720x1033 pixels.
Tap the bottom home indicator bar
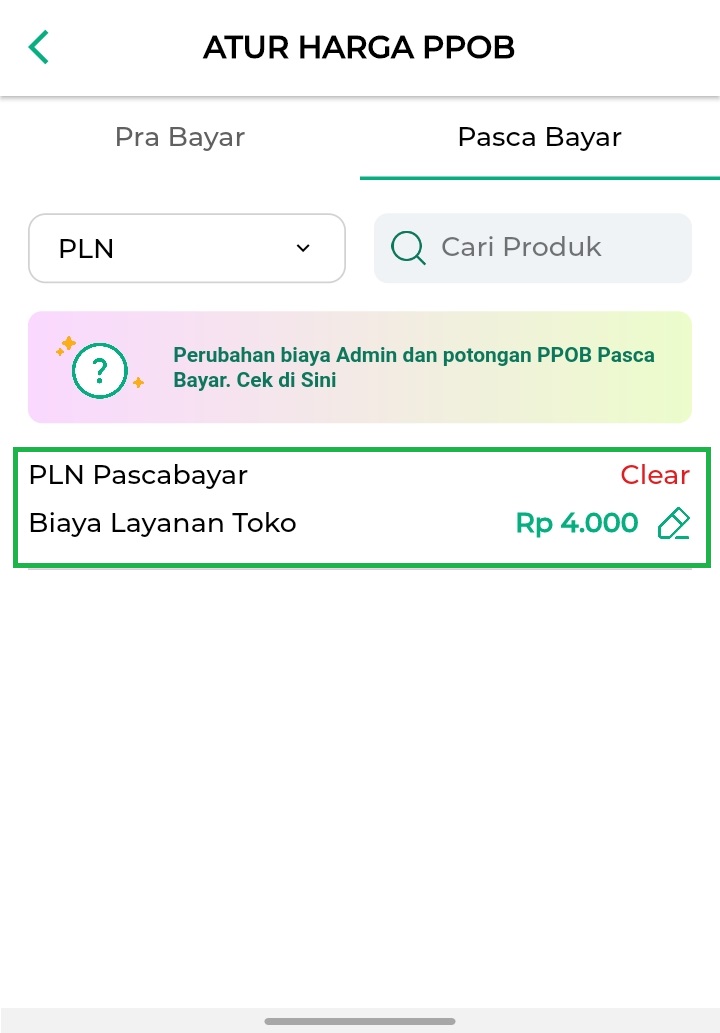coord(360,1021)
